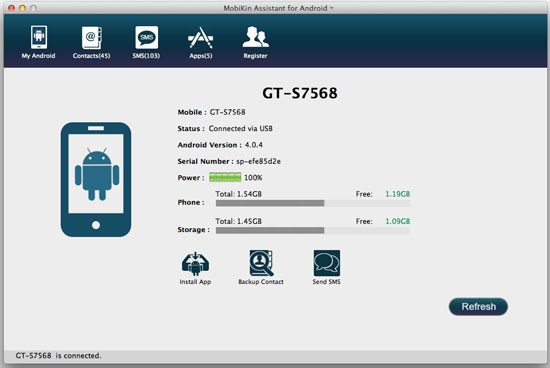Click the Storage usage bar
The image size is (550, 368).
point(313,230)
